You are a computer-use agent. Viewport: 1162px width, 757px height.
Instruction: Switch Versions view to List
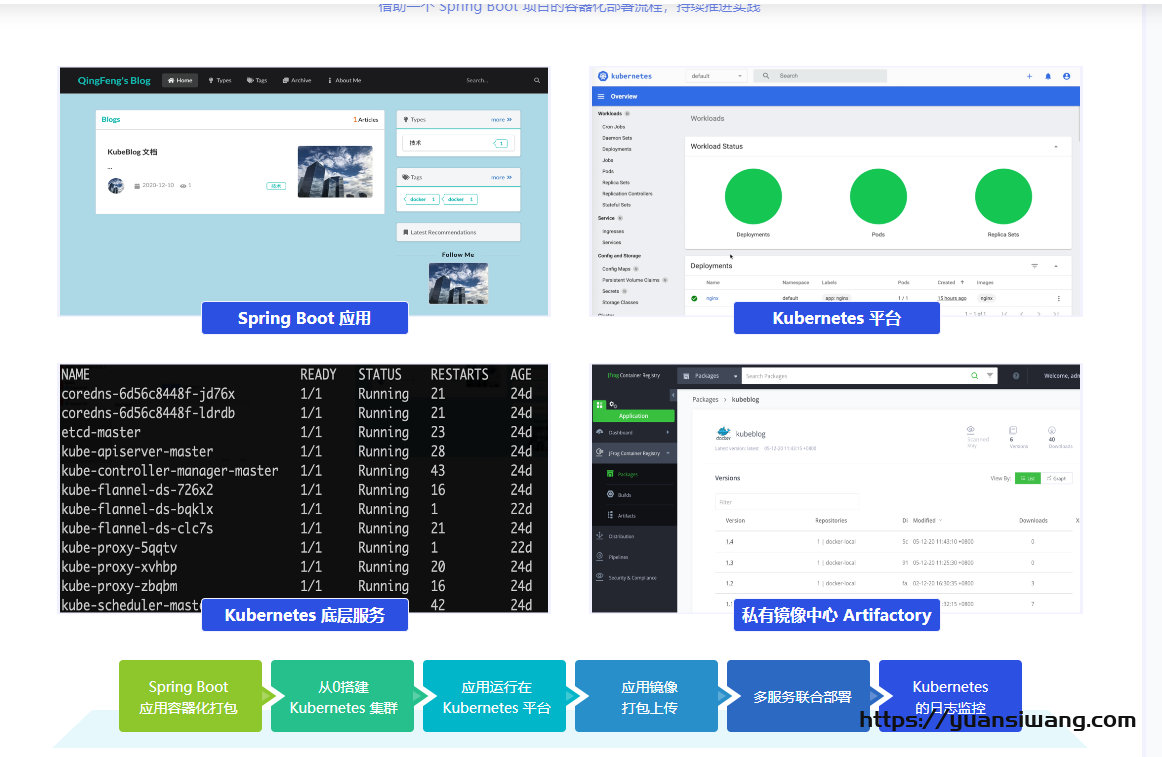(x=1028, y=478)
